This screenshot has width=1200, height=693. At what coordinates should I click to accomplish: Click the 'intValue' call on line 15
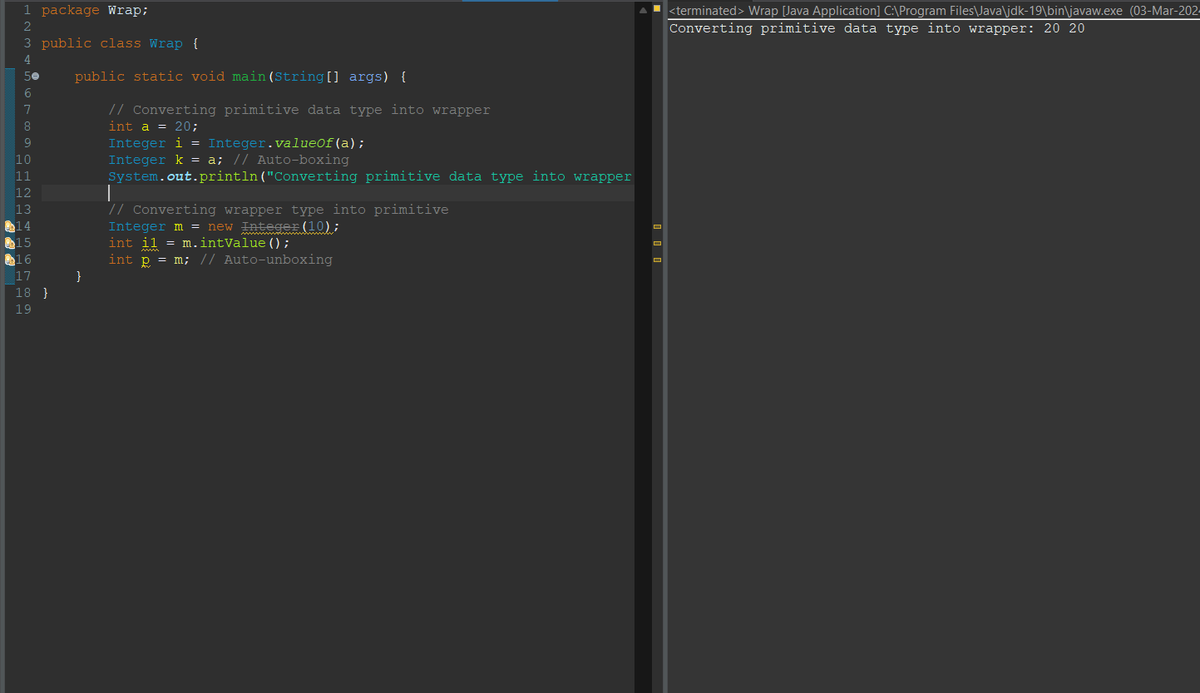(x=232, y=243)
